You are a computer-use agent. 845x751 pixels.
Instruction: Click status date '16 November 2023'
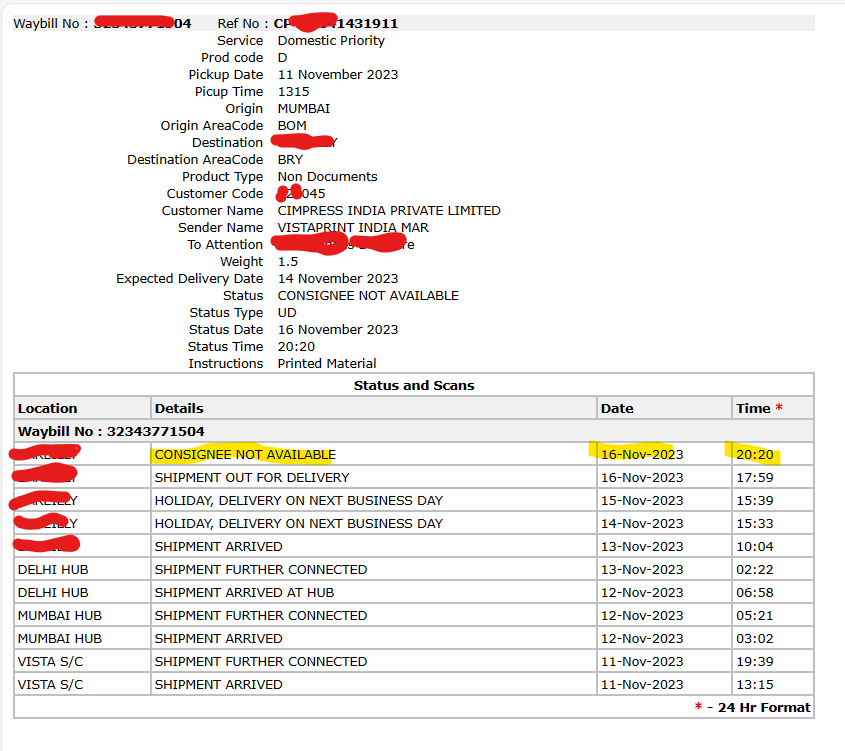point(338,330)
